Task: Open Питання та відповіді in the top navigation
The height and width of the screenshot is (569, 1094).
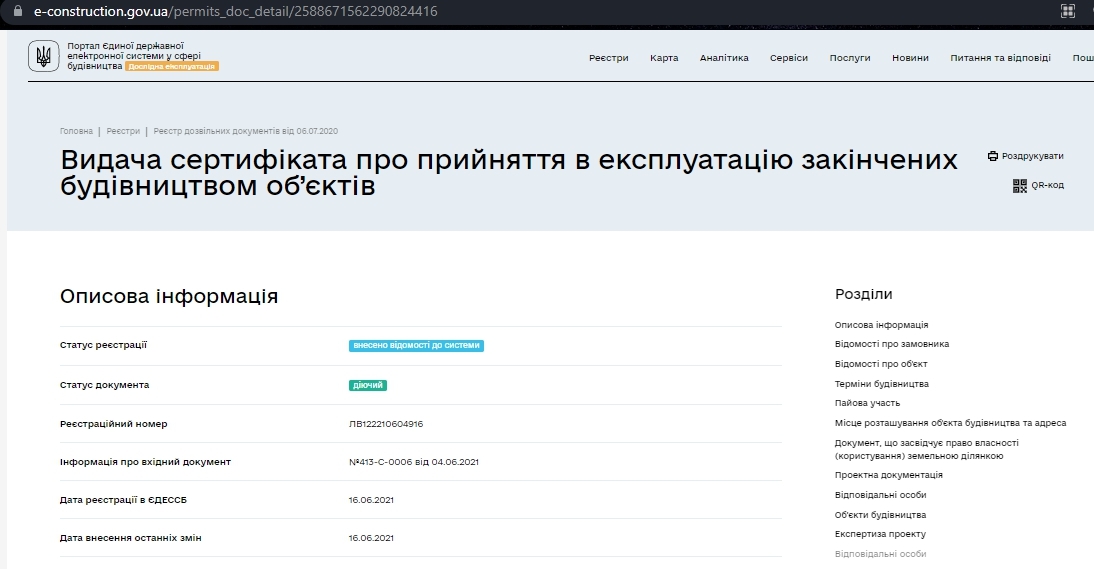Action: click(x=1001, y=58)
